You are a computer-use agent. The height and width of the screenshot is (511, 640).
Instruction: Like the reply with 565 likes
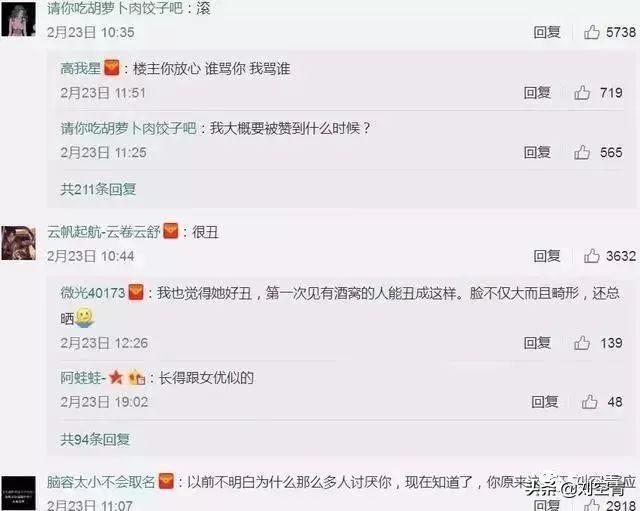tap(582, 153)
